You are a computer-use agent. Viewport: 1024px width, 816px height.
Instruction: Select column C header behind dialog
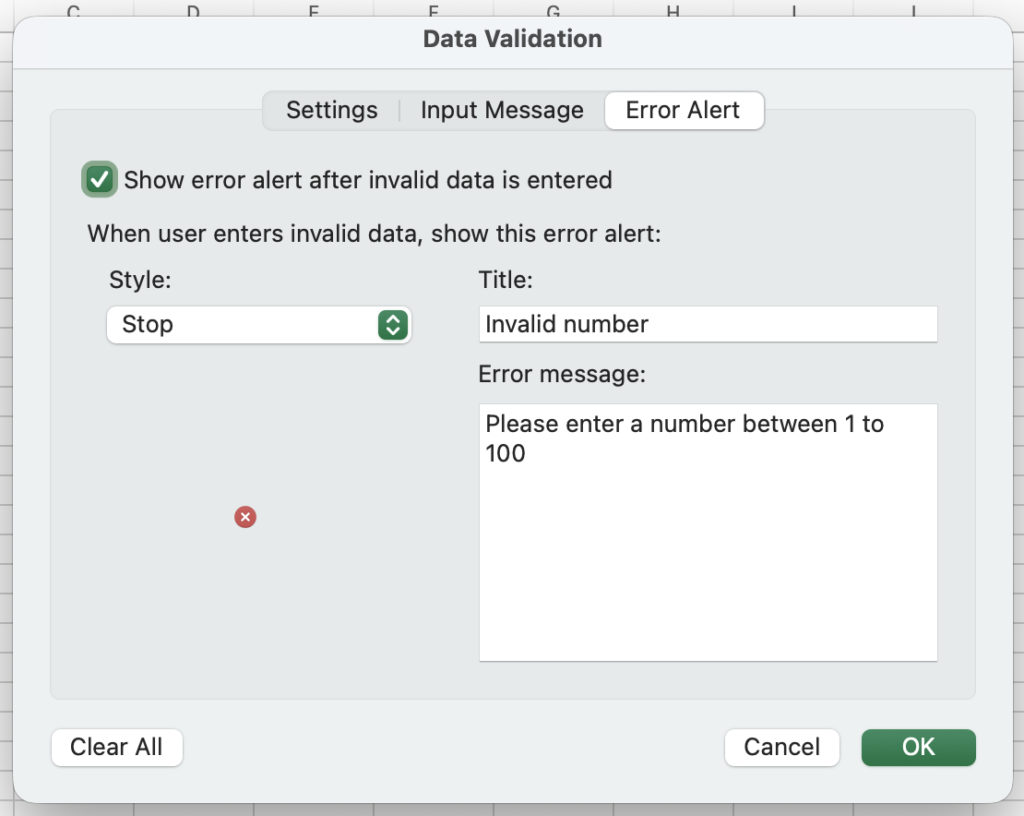tap(74, 10)
